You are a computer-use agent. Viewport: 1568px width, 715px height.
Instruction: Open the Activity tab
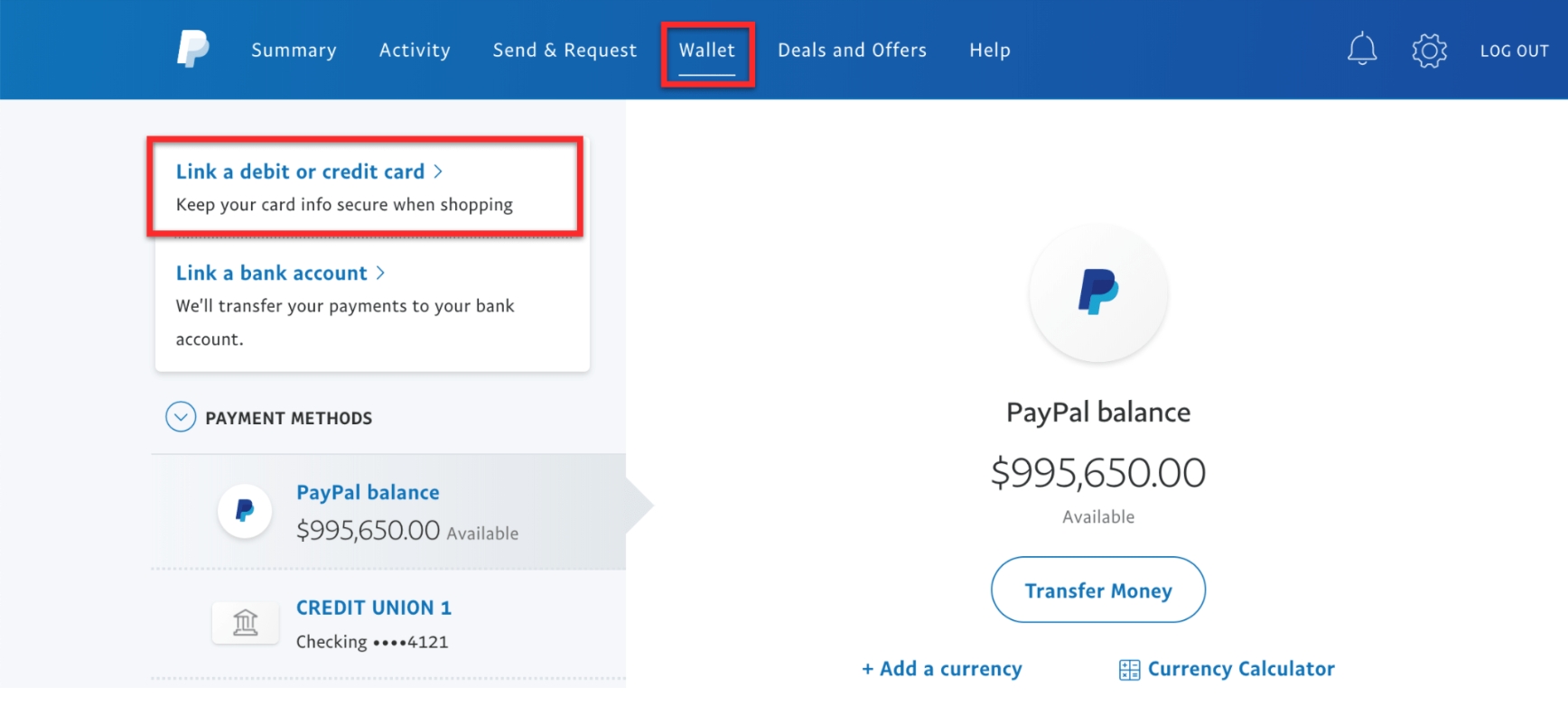(415, 51)
